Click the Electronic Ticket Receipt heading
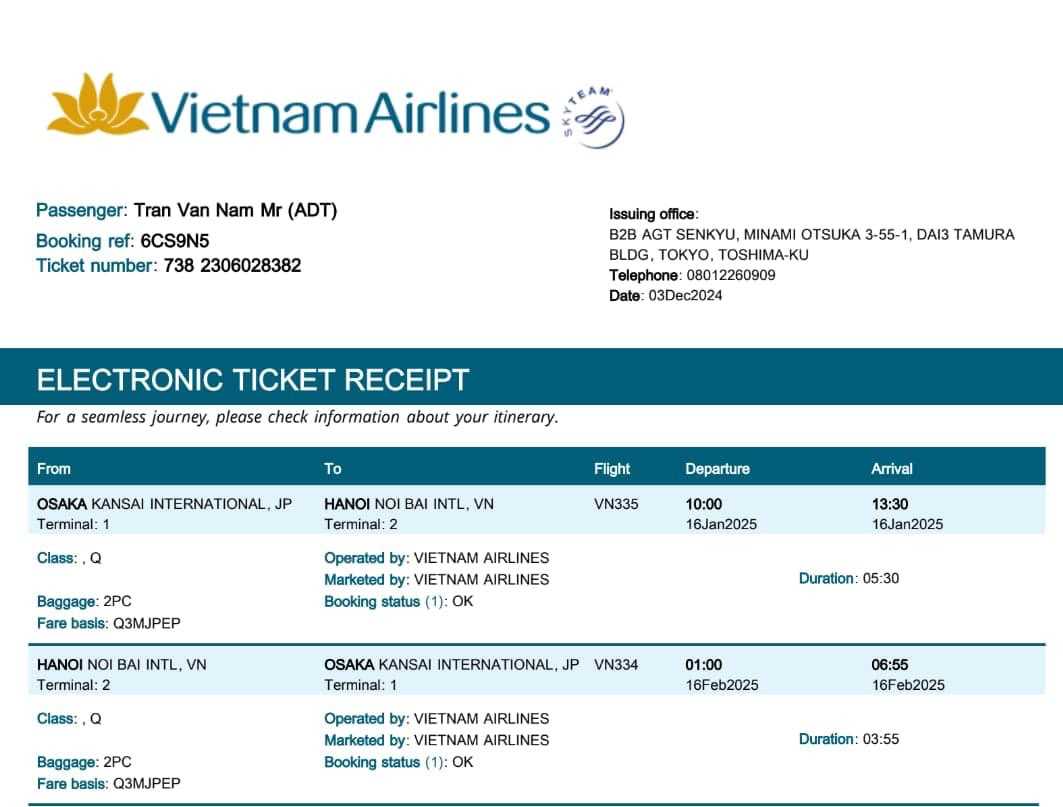 point(253,380)
